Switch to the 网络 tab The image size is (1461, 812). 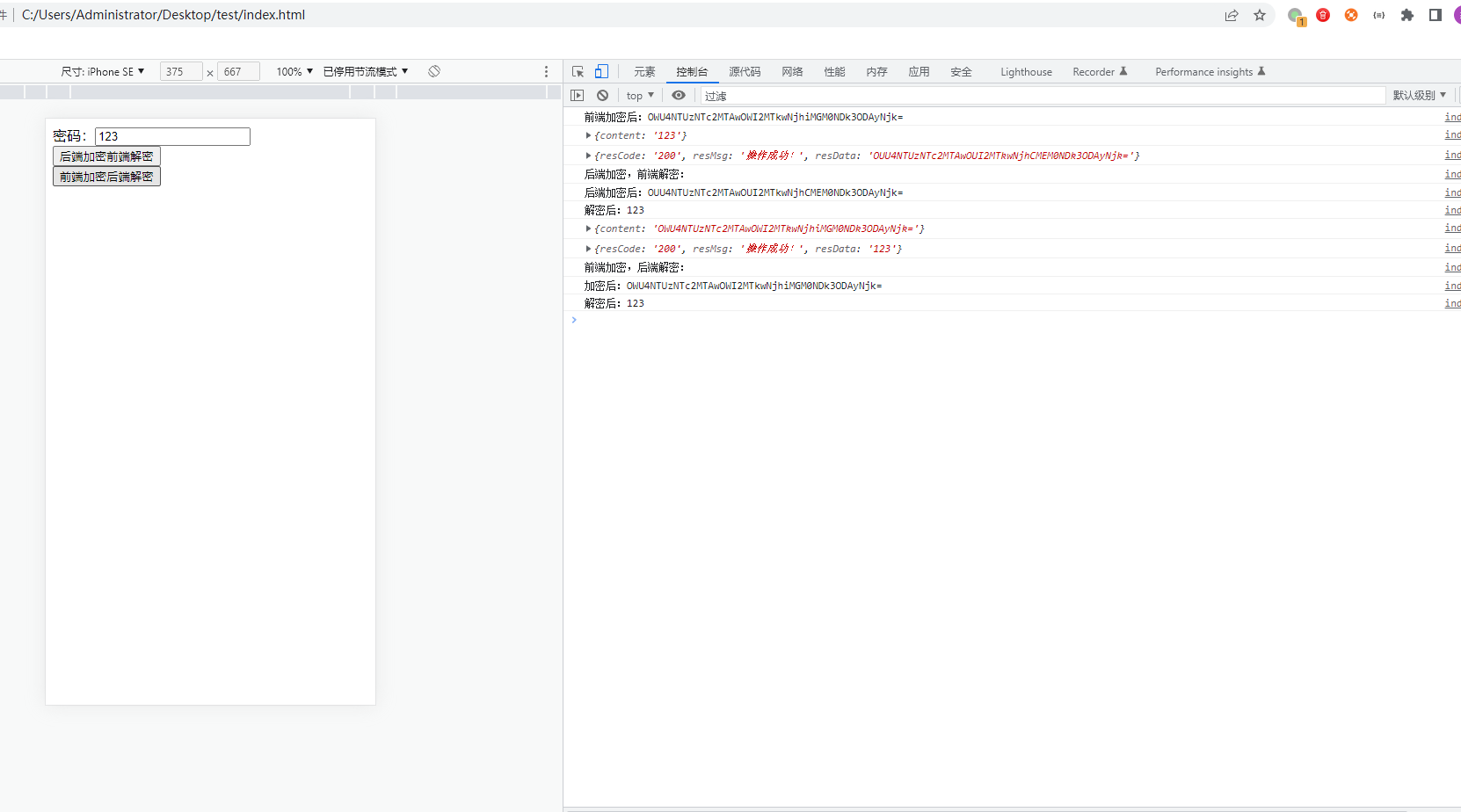click(x=792, y=72)
